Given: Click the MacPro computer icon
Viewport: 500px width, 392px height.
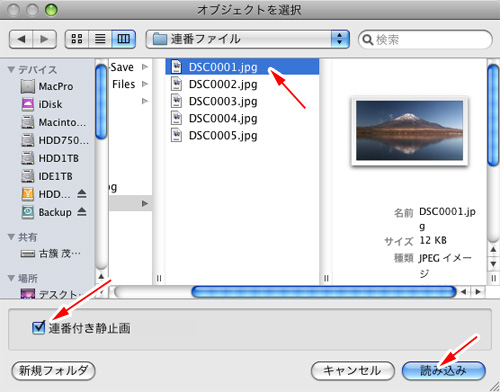Looking at the screenshot, I should pos(28,87).
